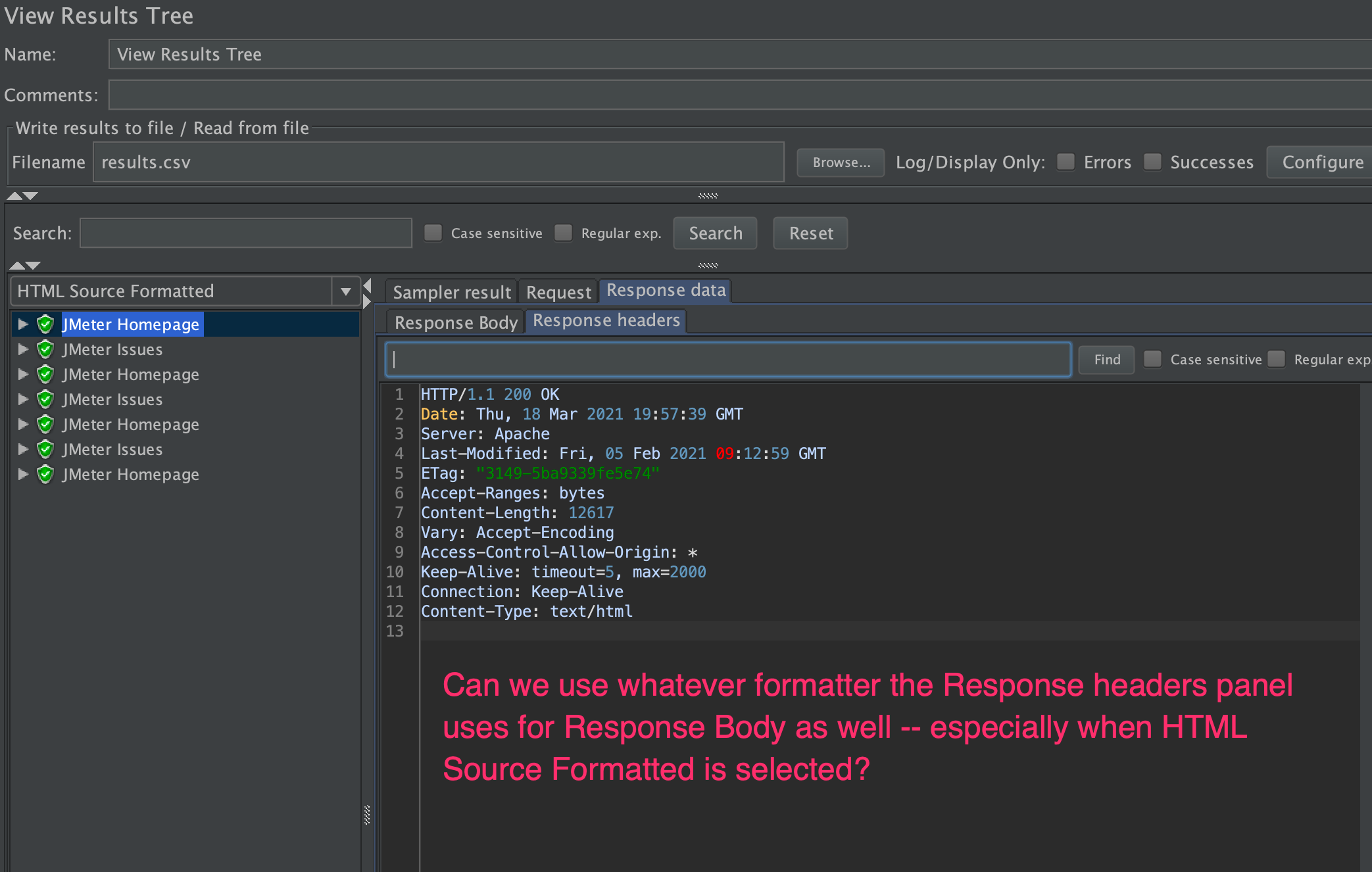This screenshot has height=872, width=1372.
Task: Click the Browse... button
Action: (x=841, y=162)
